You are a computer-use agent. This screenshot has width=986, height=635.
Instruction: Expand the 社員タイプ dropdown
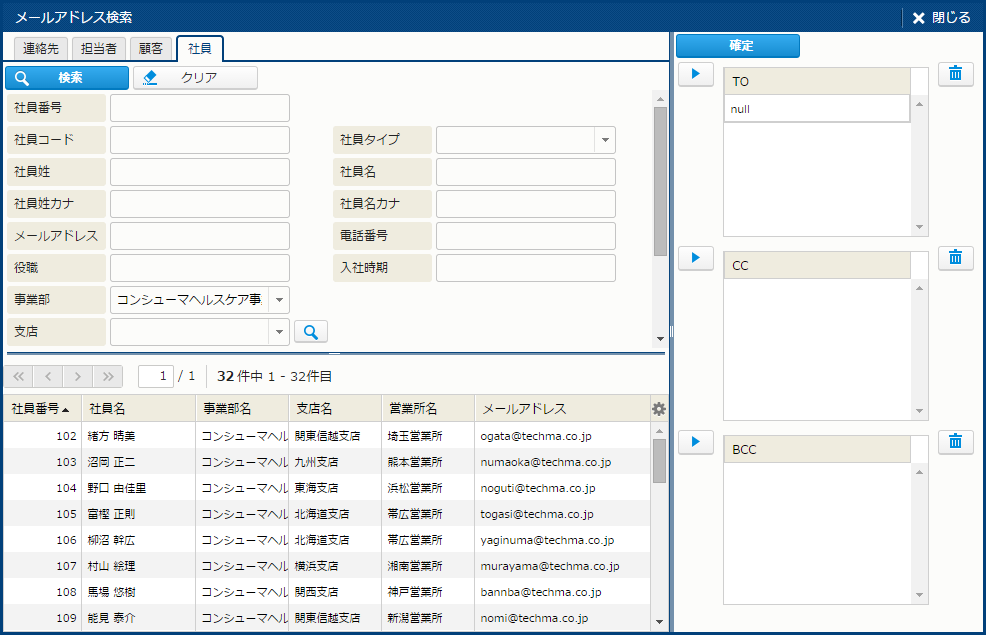coord(604,140)
